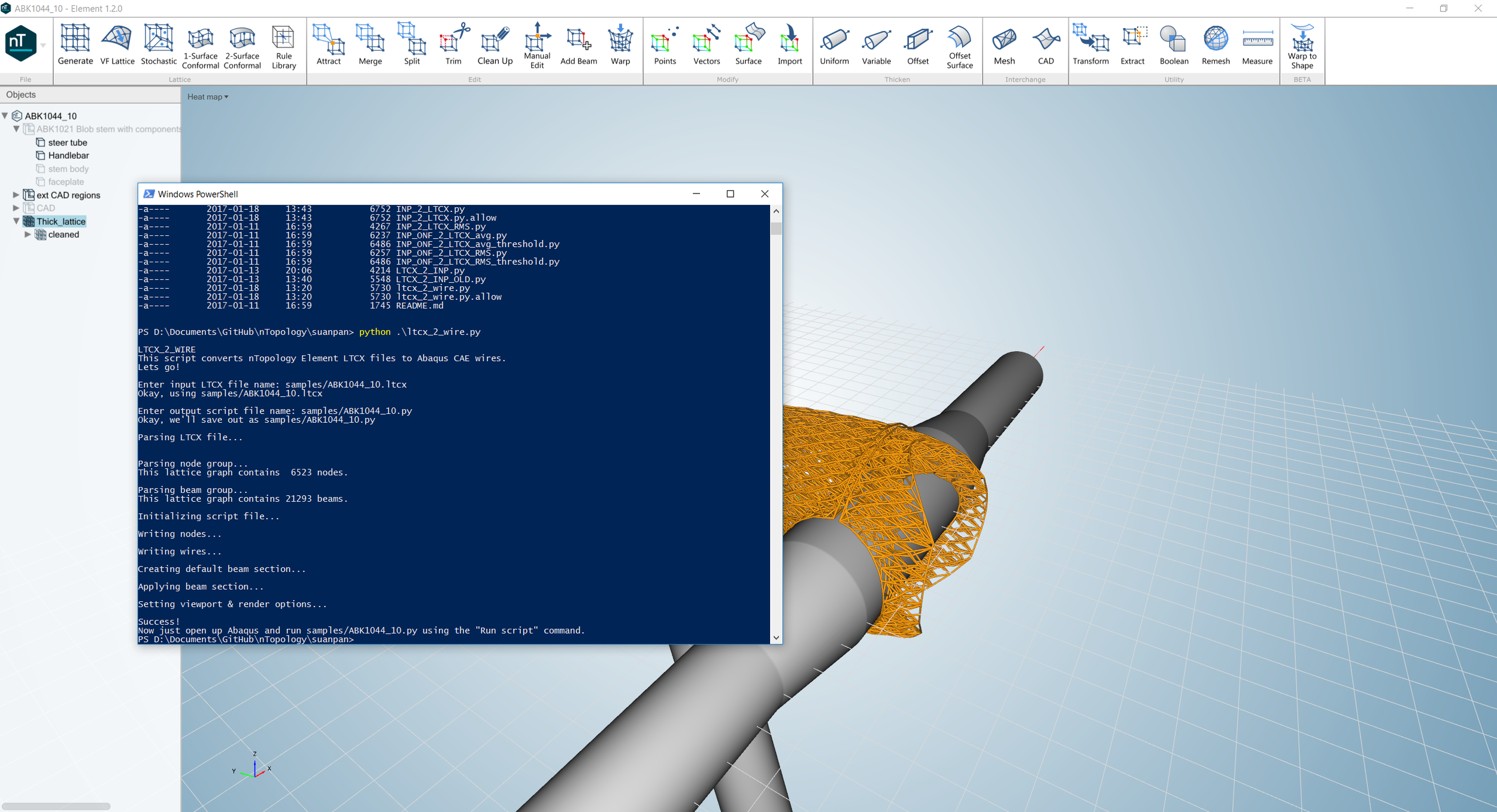Open the Vectors modify tool

pyautogui.click(x=707, y=45)
